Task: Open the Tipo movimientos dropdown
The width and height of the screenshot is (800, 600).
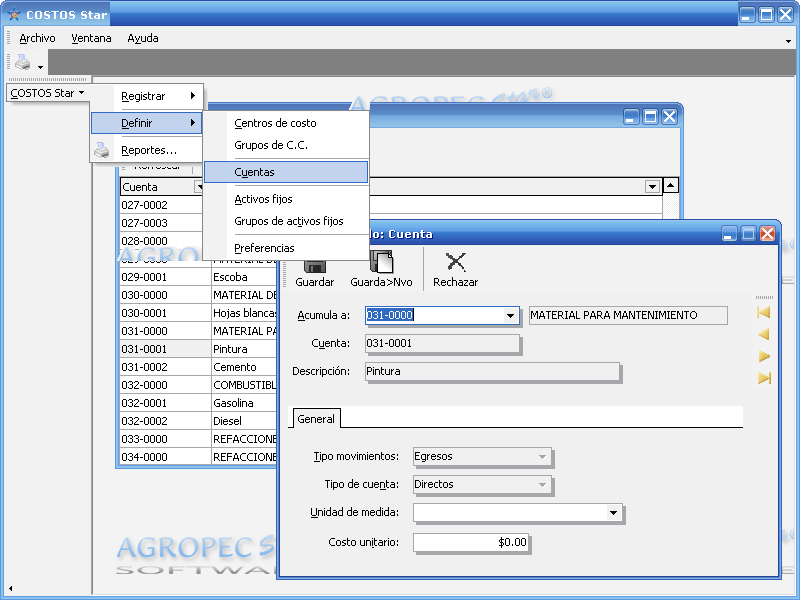Action: point(542,457)
